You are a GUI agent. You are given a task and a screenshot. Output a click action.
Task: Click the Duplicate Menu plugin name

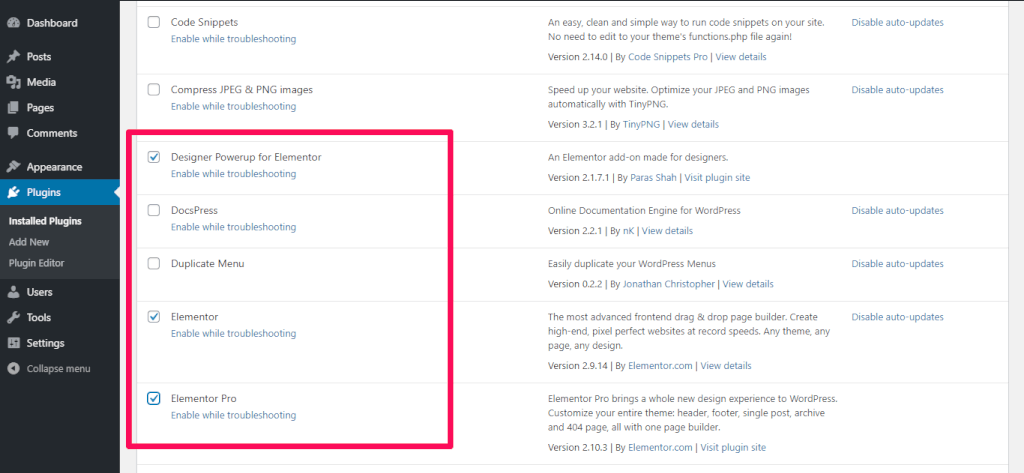click(208, 264)
